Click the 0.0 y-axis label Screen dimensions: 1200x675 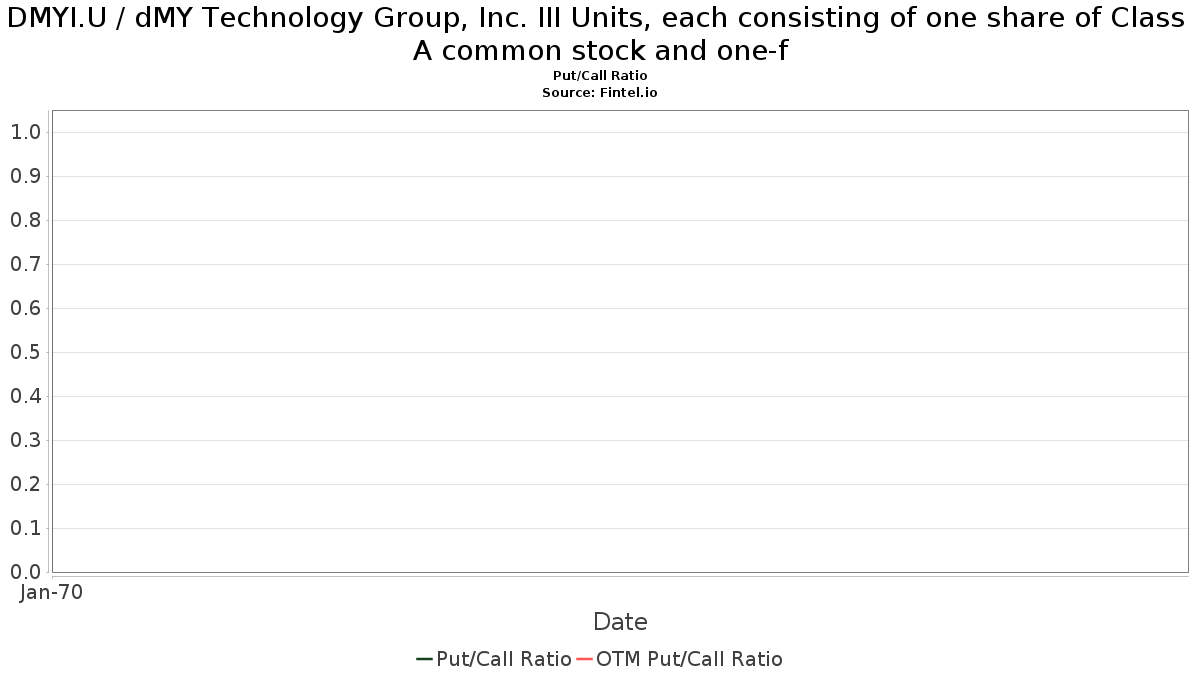pos(25,572)
